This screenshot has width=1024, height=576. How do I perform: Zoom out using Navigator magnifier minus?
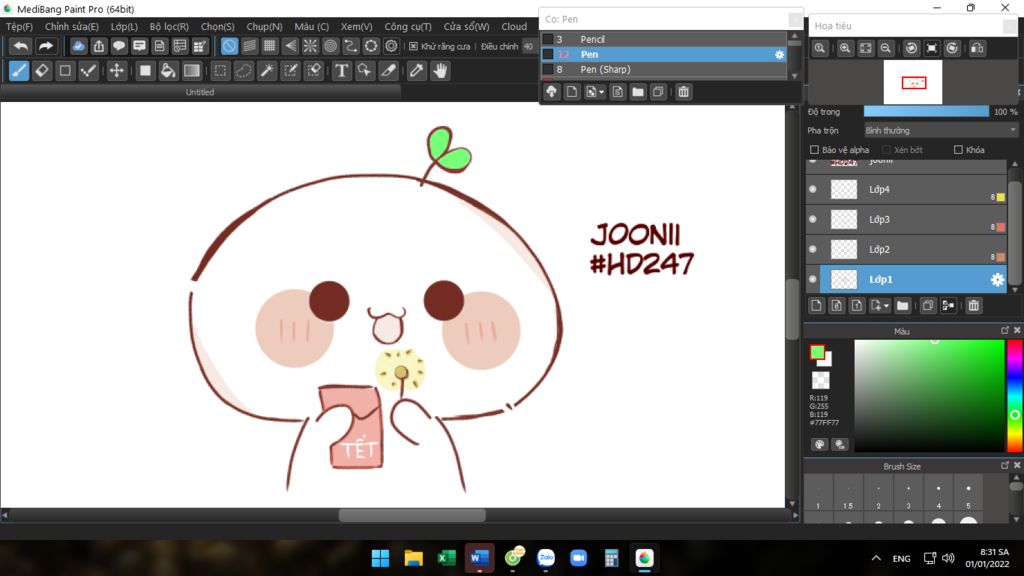[886, 48]
